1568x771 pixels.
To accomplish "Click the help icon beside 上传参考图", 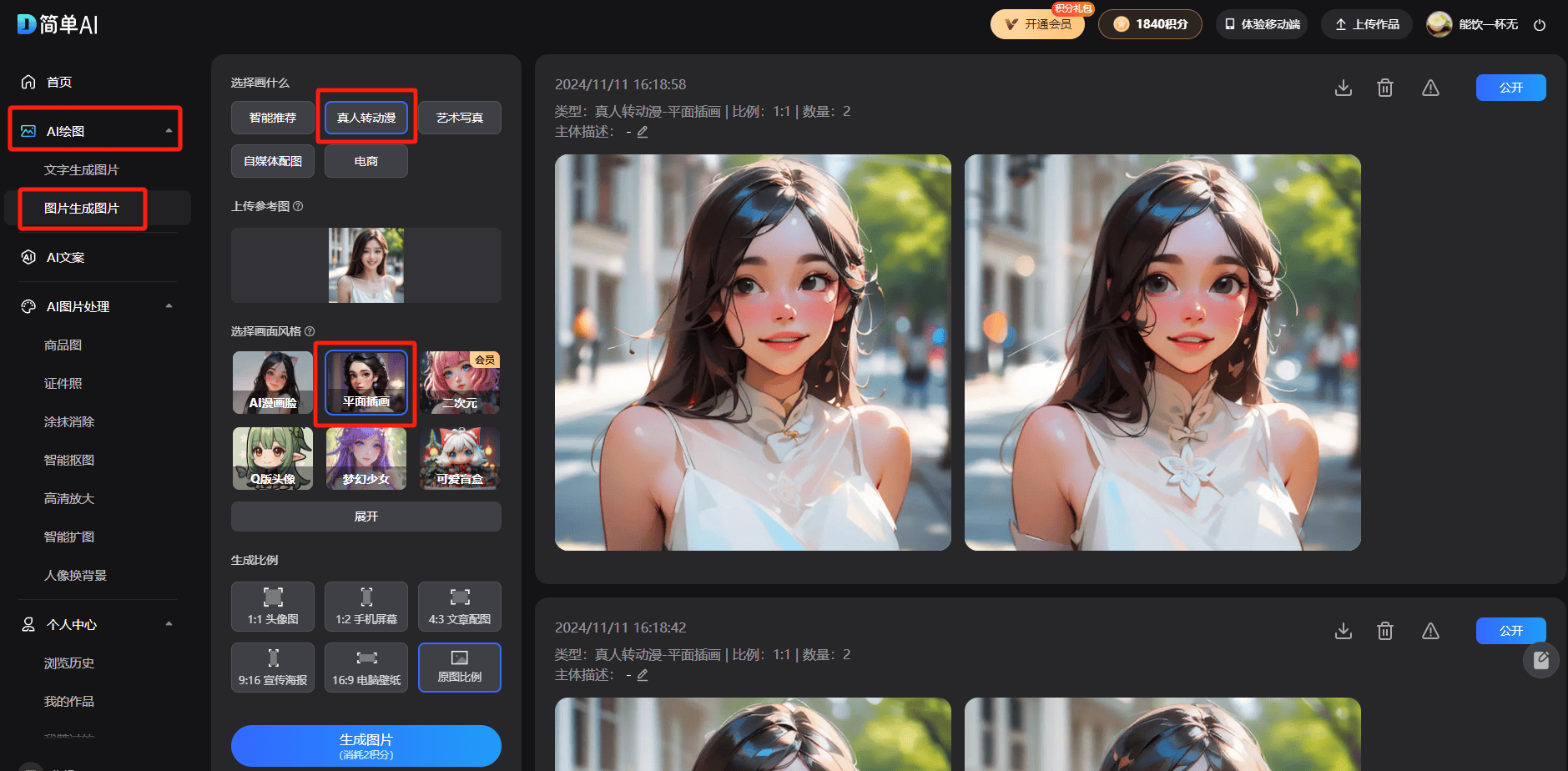I will click(299, 206).
